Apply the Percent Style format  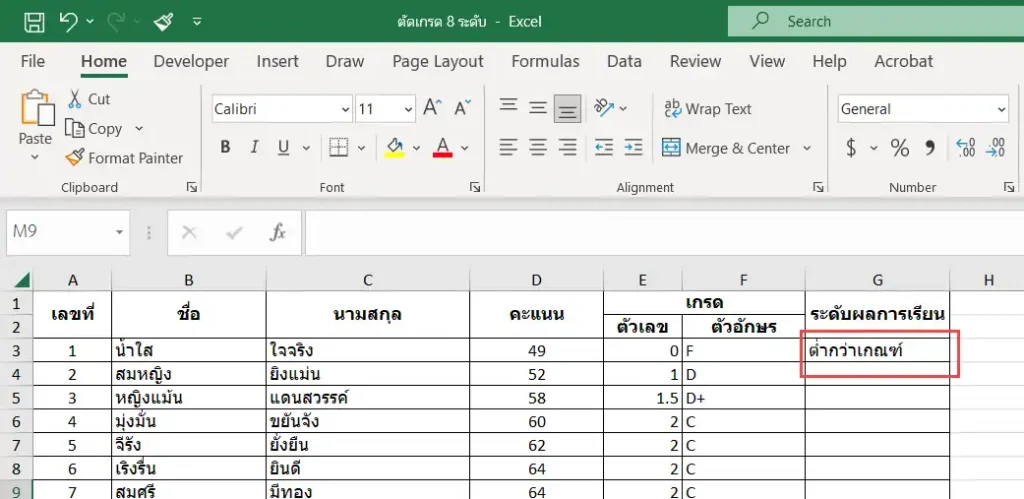(899, 148)
